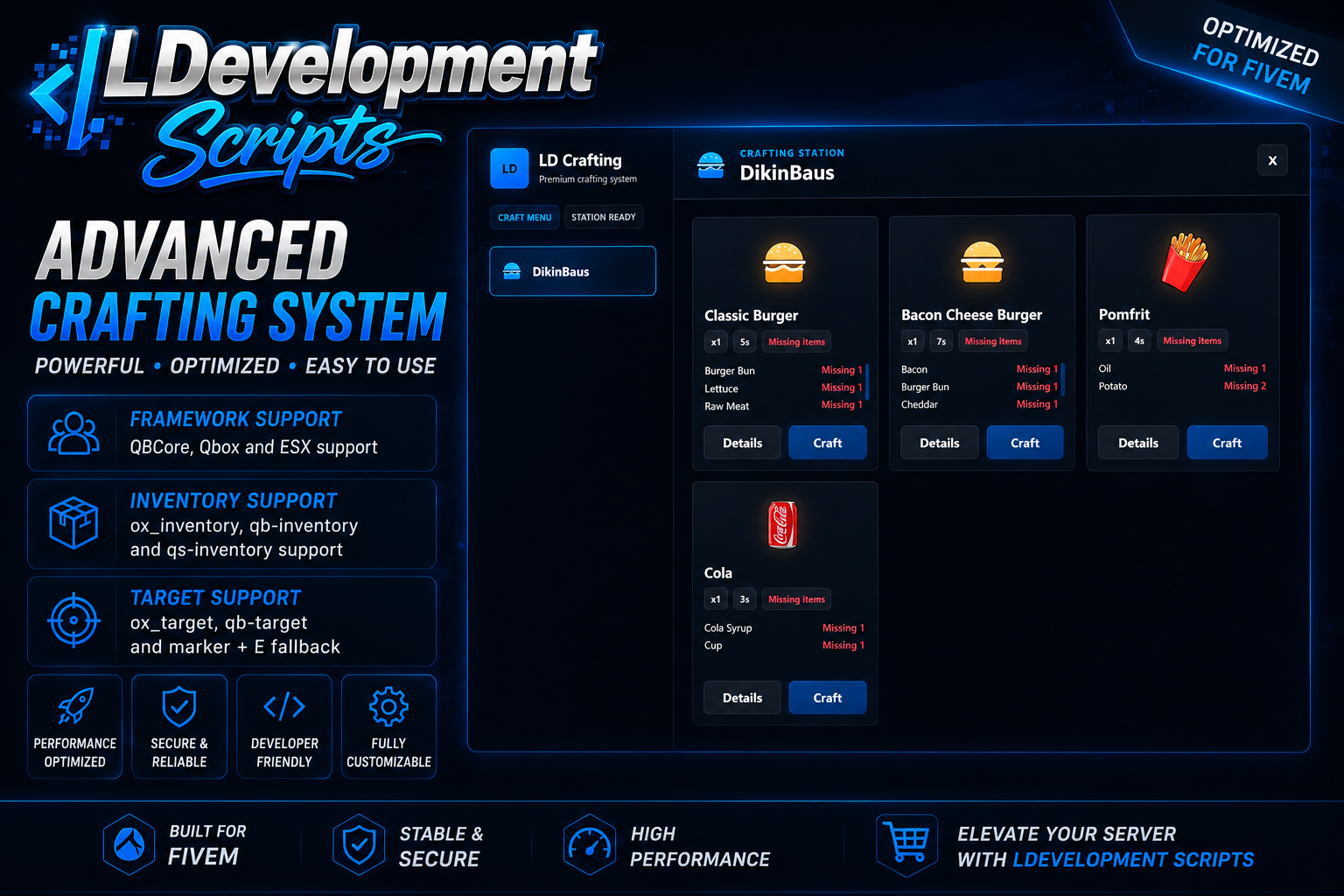1344x896 pixels.
Task: Click the 5s time badge on Classic Burger
Action: coord(745,342)
